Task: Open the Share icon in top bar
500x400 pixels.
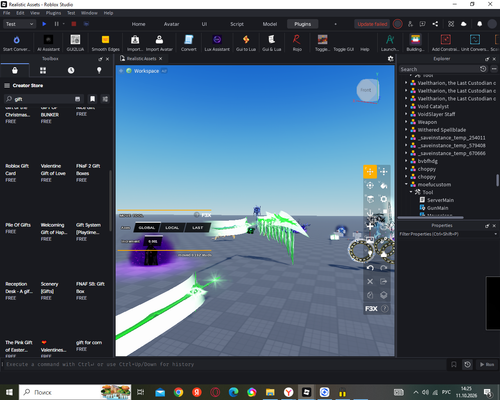Action: tap(435, 24)
